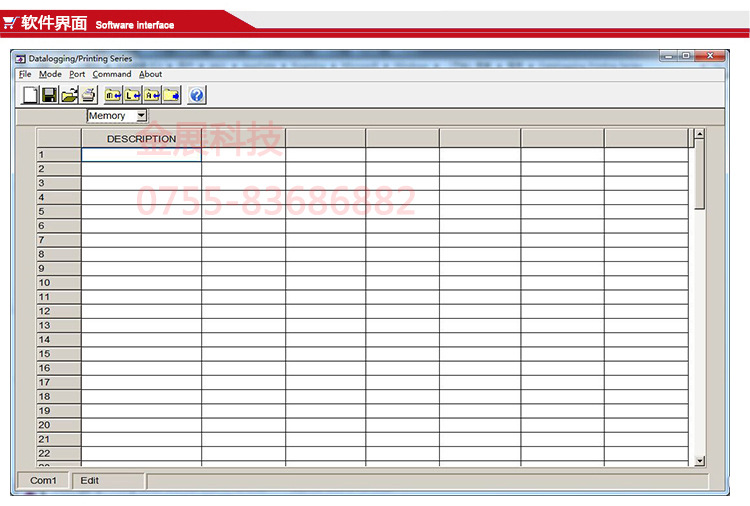Click the Open folder icon

(69, 95)
